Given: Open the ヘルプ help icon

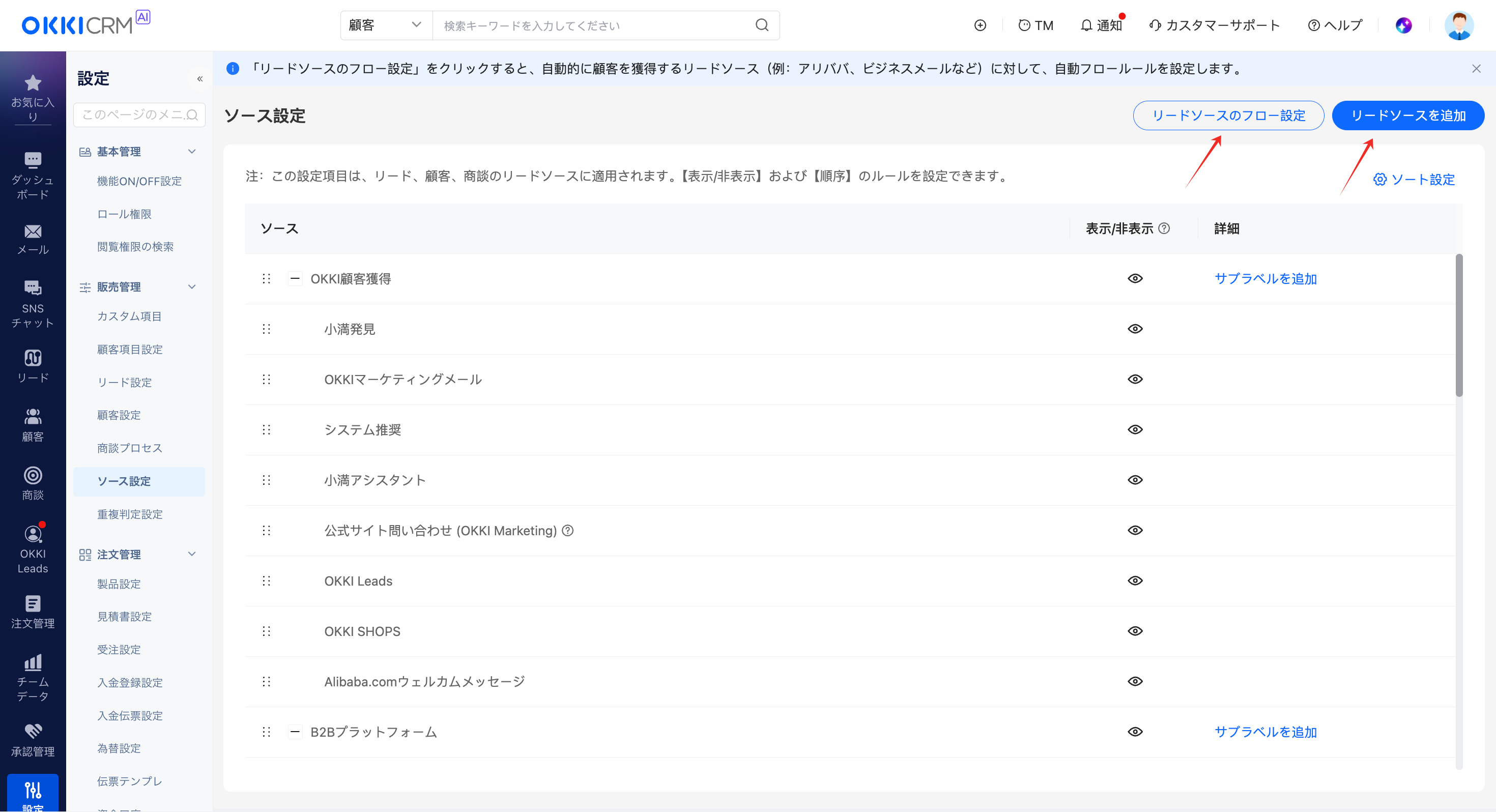Looking at the screenshot, I should coord(1335,25).
